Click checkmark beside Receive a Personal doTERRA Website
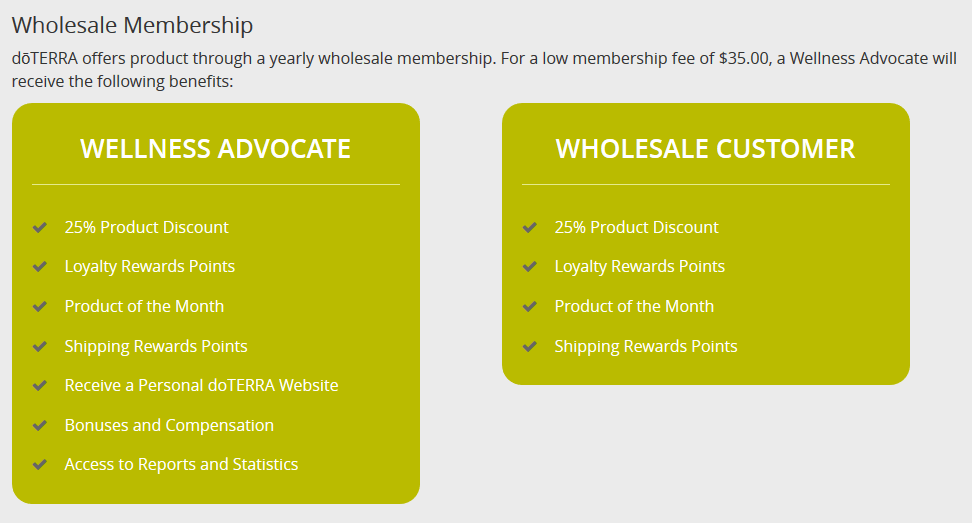The height and width of the screenshot is (523, 972). pyautogui.click(x=40, y=385)
